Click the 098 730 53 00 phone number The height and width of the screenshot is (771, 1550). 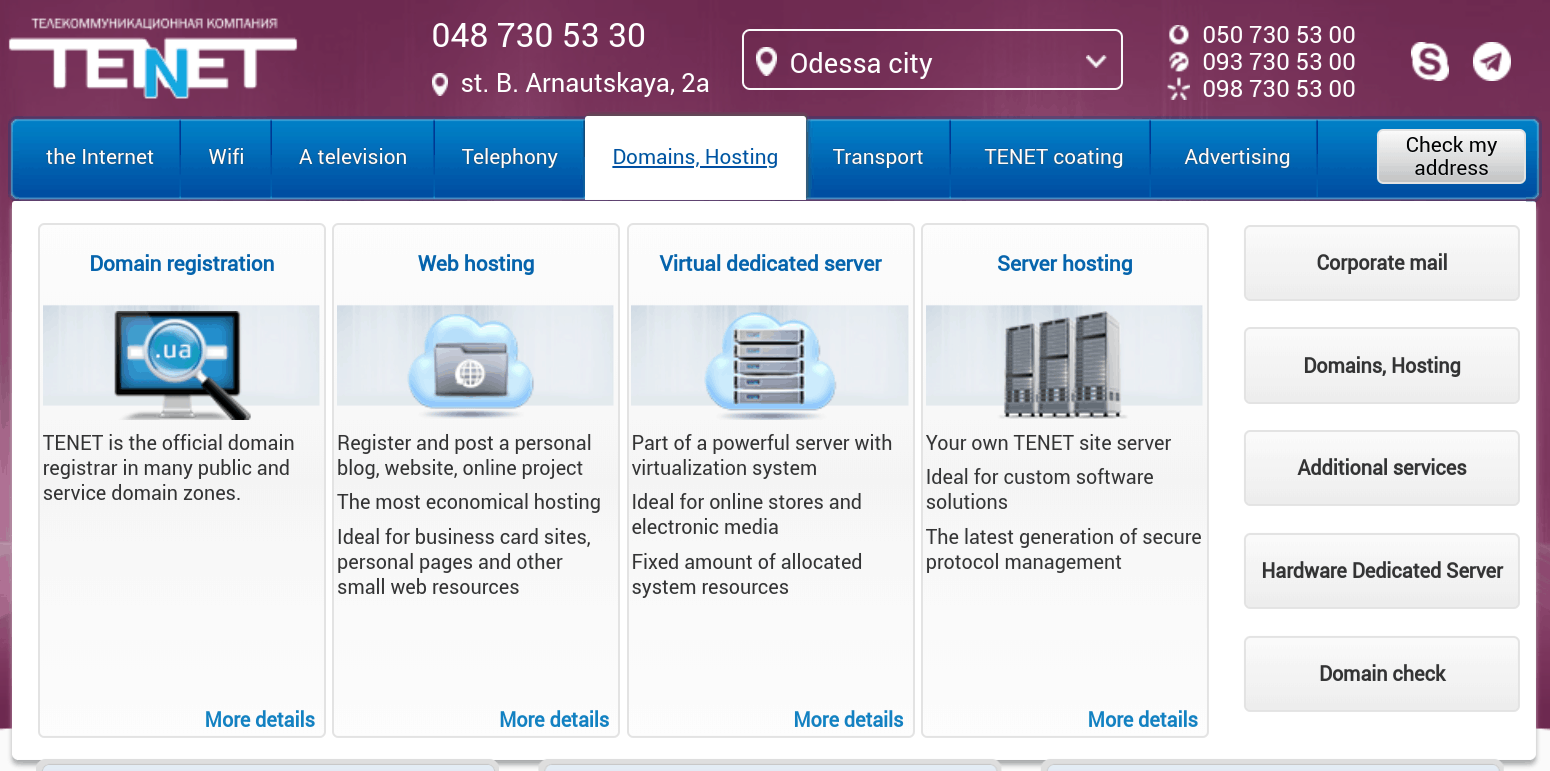pyautogui.click(x=1279, y=89)
